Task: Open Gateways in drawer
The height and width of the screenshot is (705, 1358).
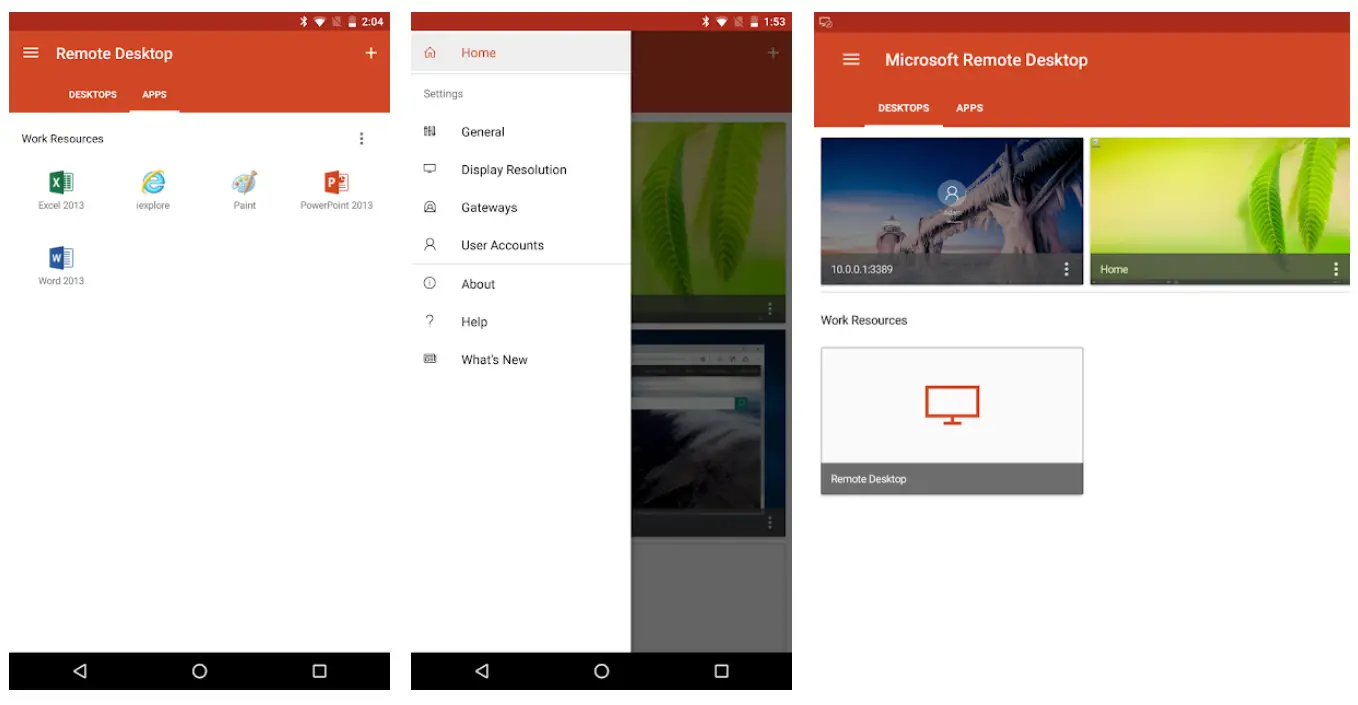Action: click(521, 208)
